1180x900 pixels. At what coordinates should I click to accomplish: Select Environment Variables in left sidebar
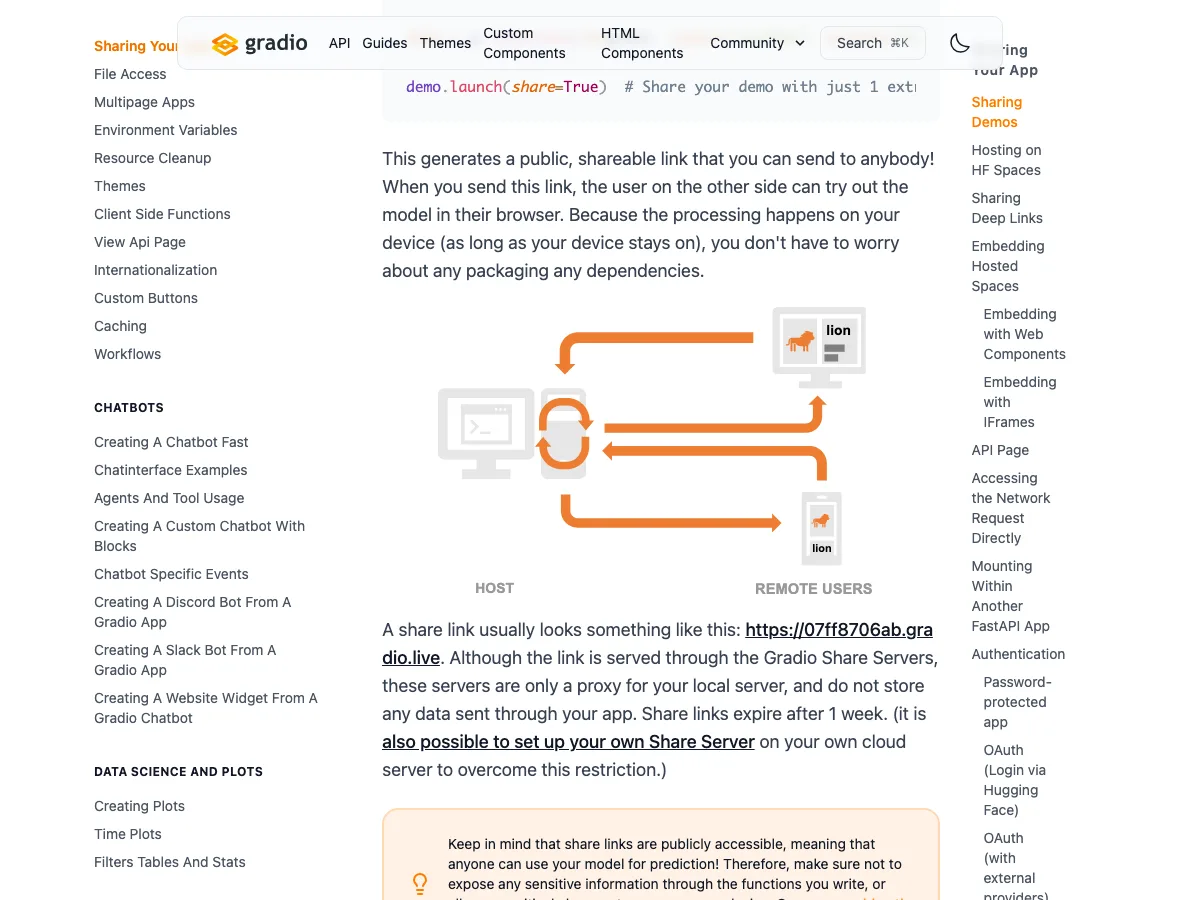click(166, 130)
